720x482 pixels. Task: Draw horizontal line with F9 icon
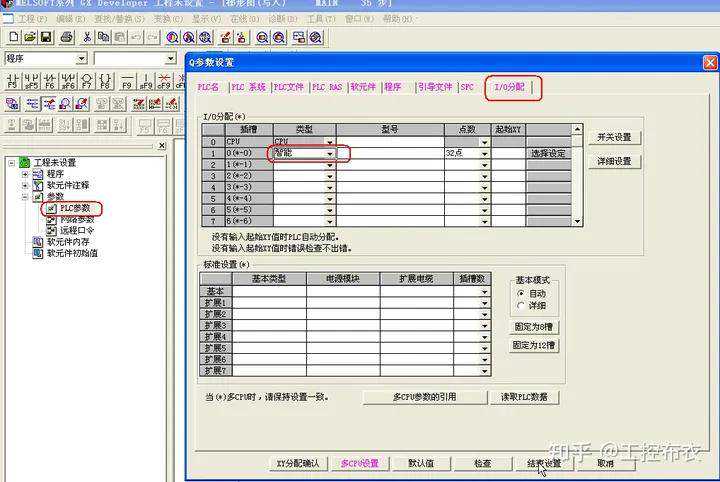[127, 81]
